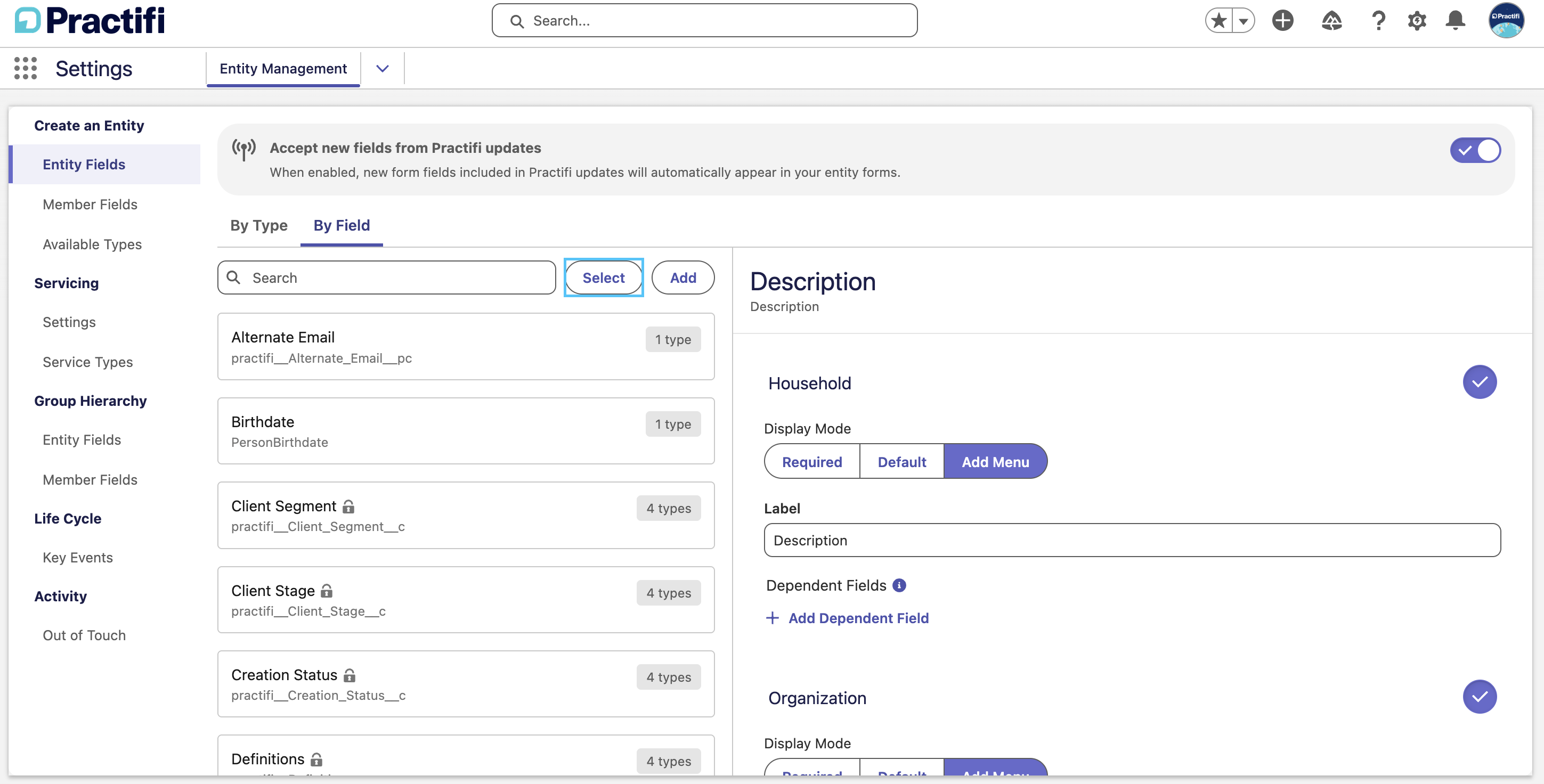Image resolution: width=1544 pixels, height=784 pixels.
Task: Click the plus icon beside Add Dependent Field
Action: (x=773, y=618)
